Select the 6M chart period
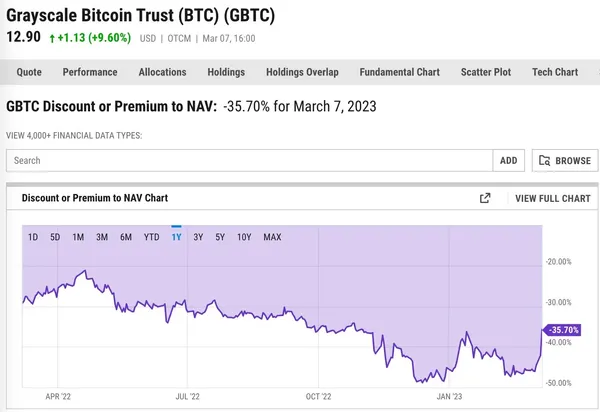 (x=126, y=237)
